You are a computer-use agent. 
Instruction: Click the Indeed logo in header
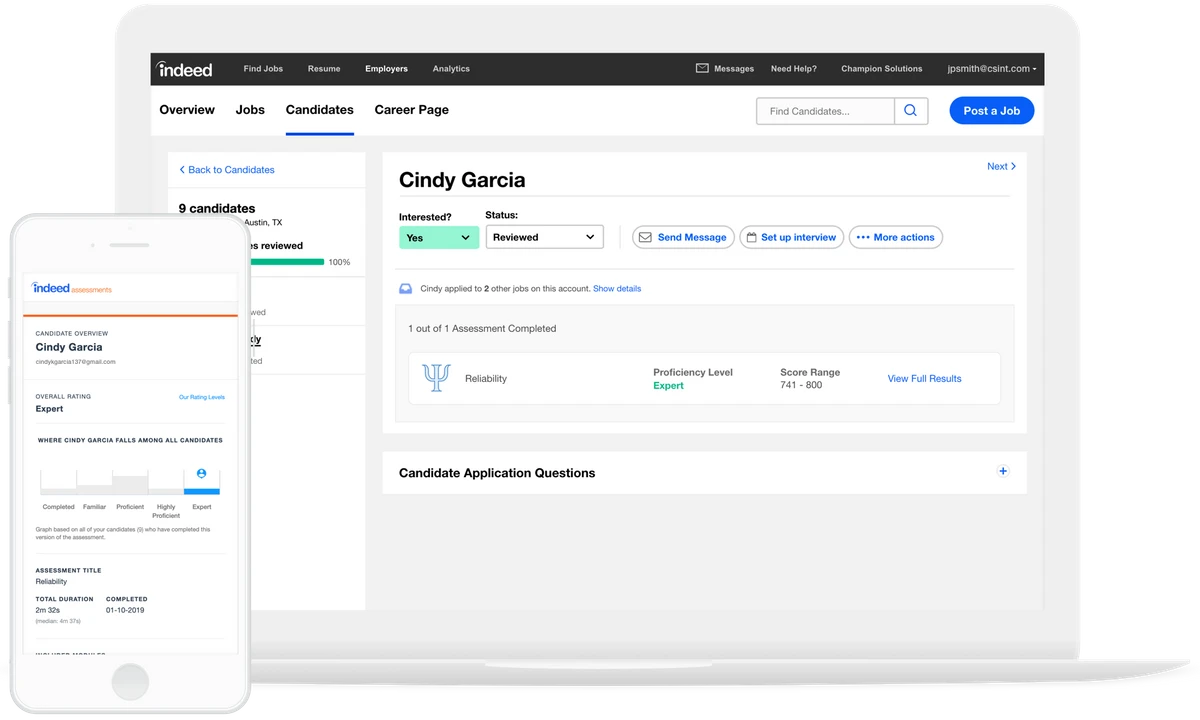click(185, 69)
